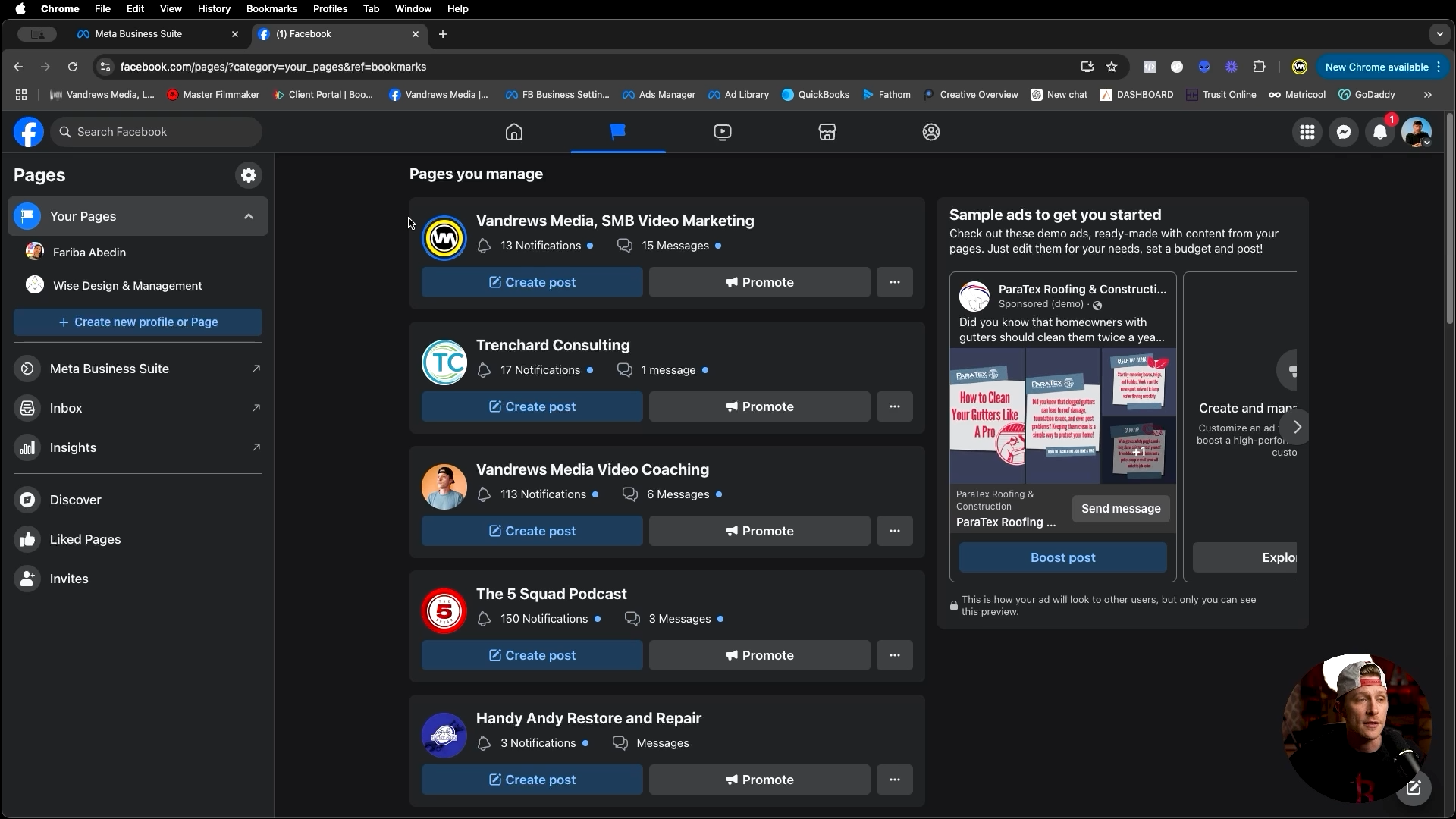Image resolution: width=1456 pixels, height=819 pixels.
Task: Click the Invites person icon
Action: tap(27, 579)
